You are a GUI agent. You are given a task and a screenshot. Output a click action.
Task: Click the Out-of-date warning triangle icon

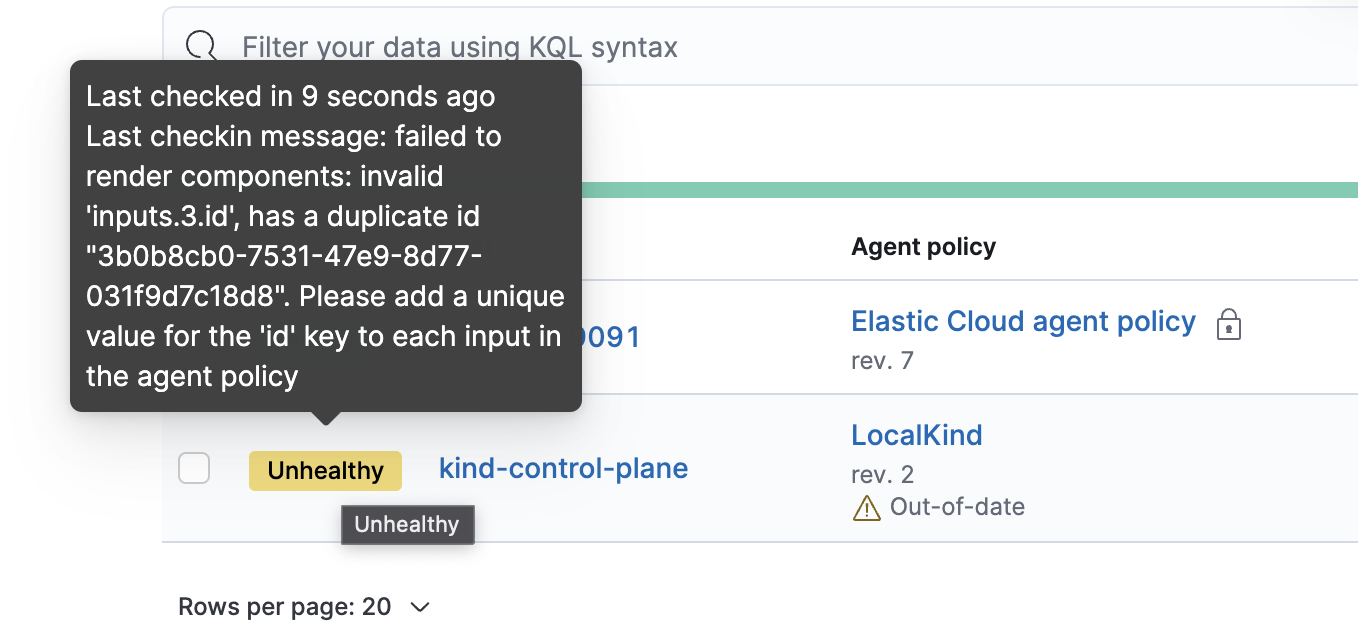tap(866, 506)
